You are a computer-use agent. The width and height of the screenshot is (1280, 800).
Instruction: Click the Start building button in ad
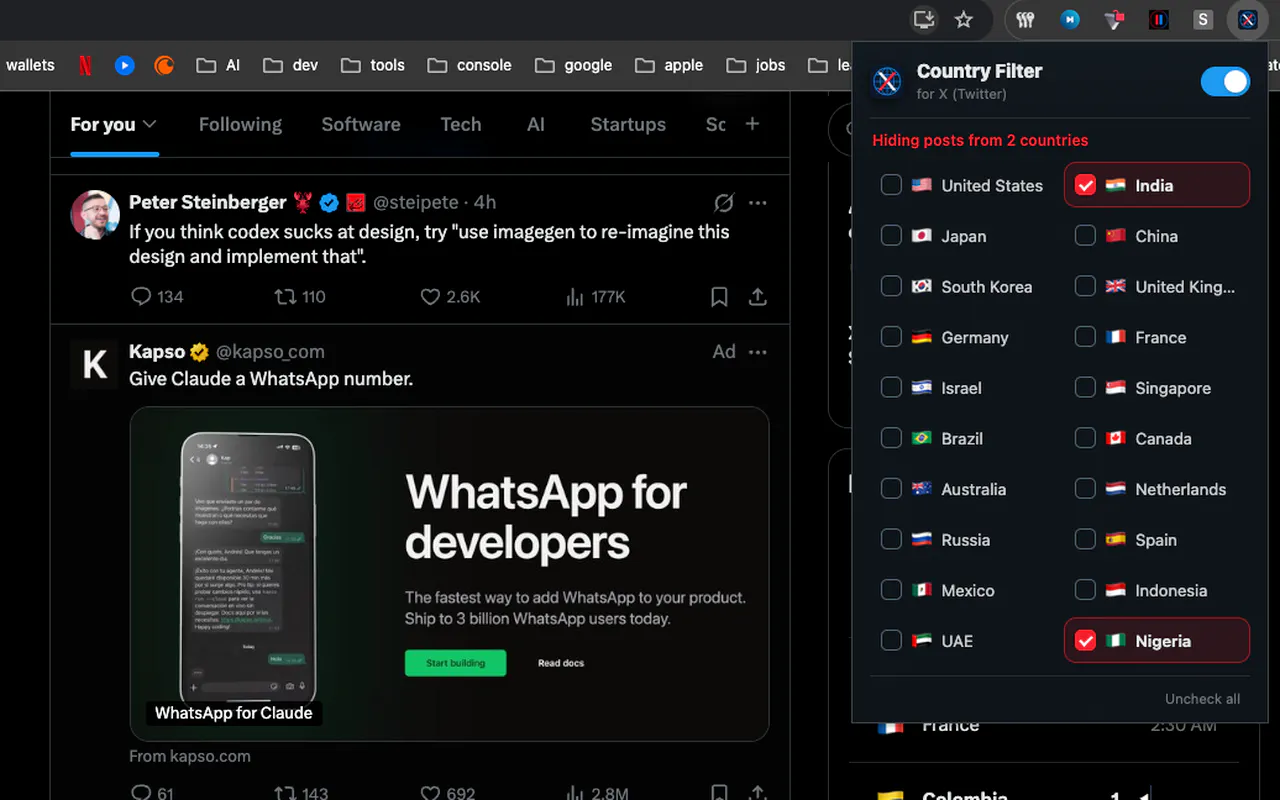455,663
